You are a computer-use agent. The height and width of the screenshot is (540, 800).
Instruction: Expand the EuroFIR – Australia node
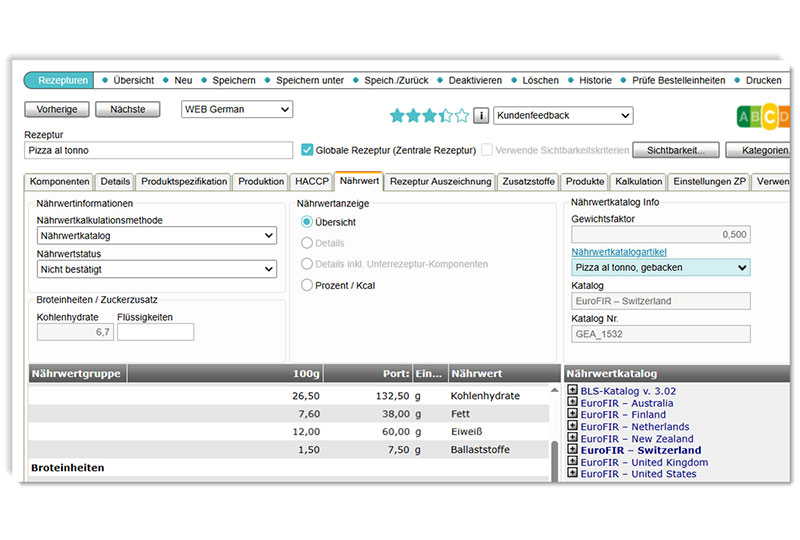click(572, 402)
